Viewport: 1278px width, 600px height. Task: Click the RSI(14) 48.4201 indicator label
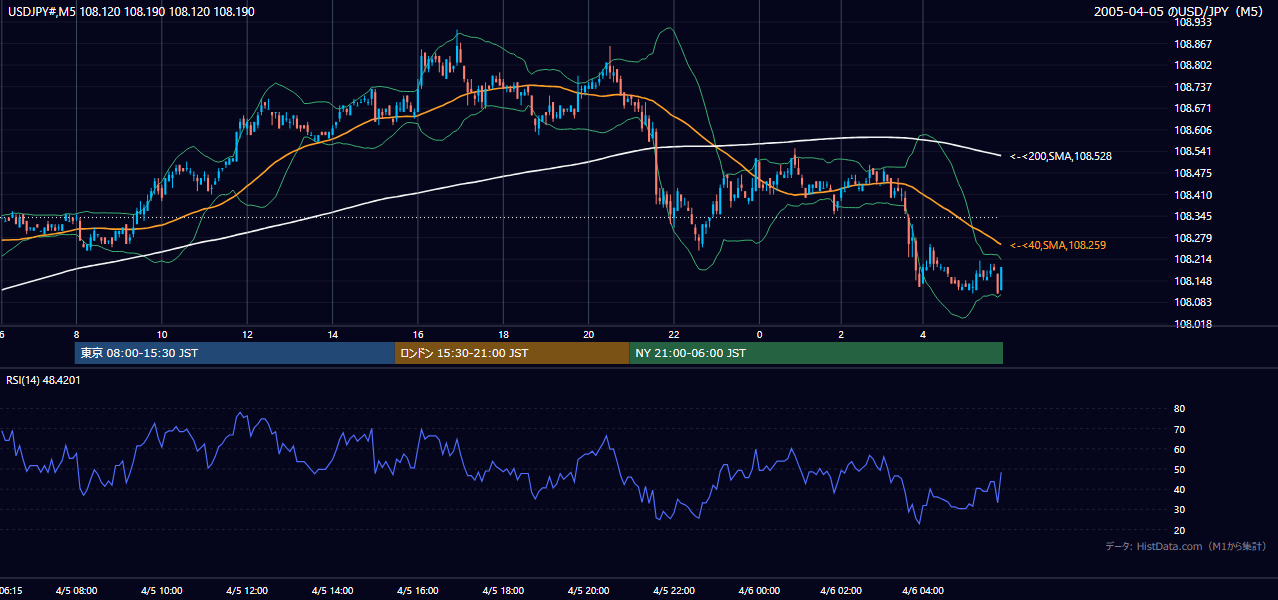click(x=44, y=380)
